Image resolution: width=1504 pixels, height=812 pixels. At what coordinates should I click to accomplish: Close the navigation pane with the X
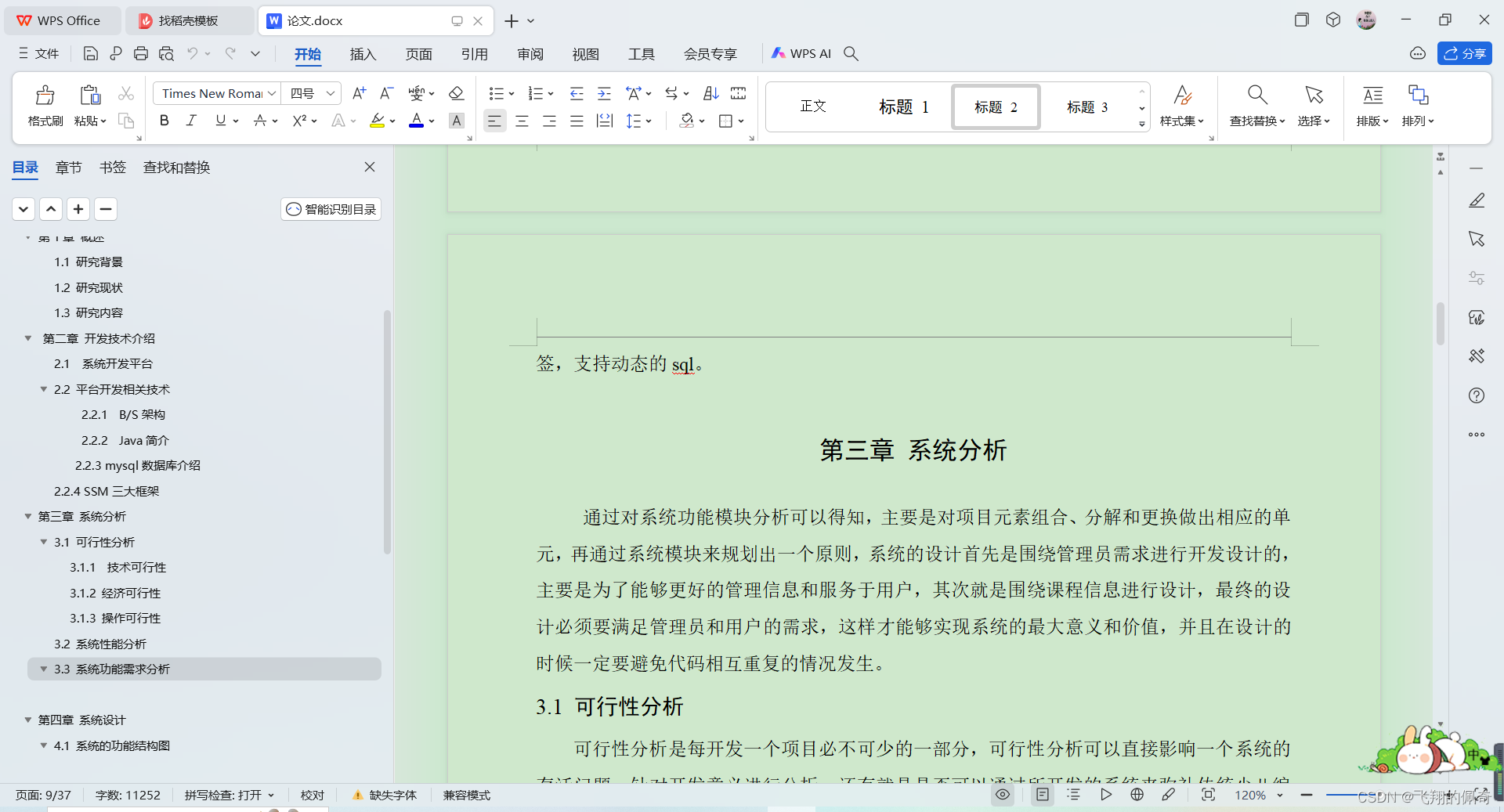click(x=370, y=167)
